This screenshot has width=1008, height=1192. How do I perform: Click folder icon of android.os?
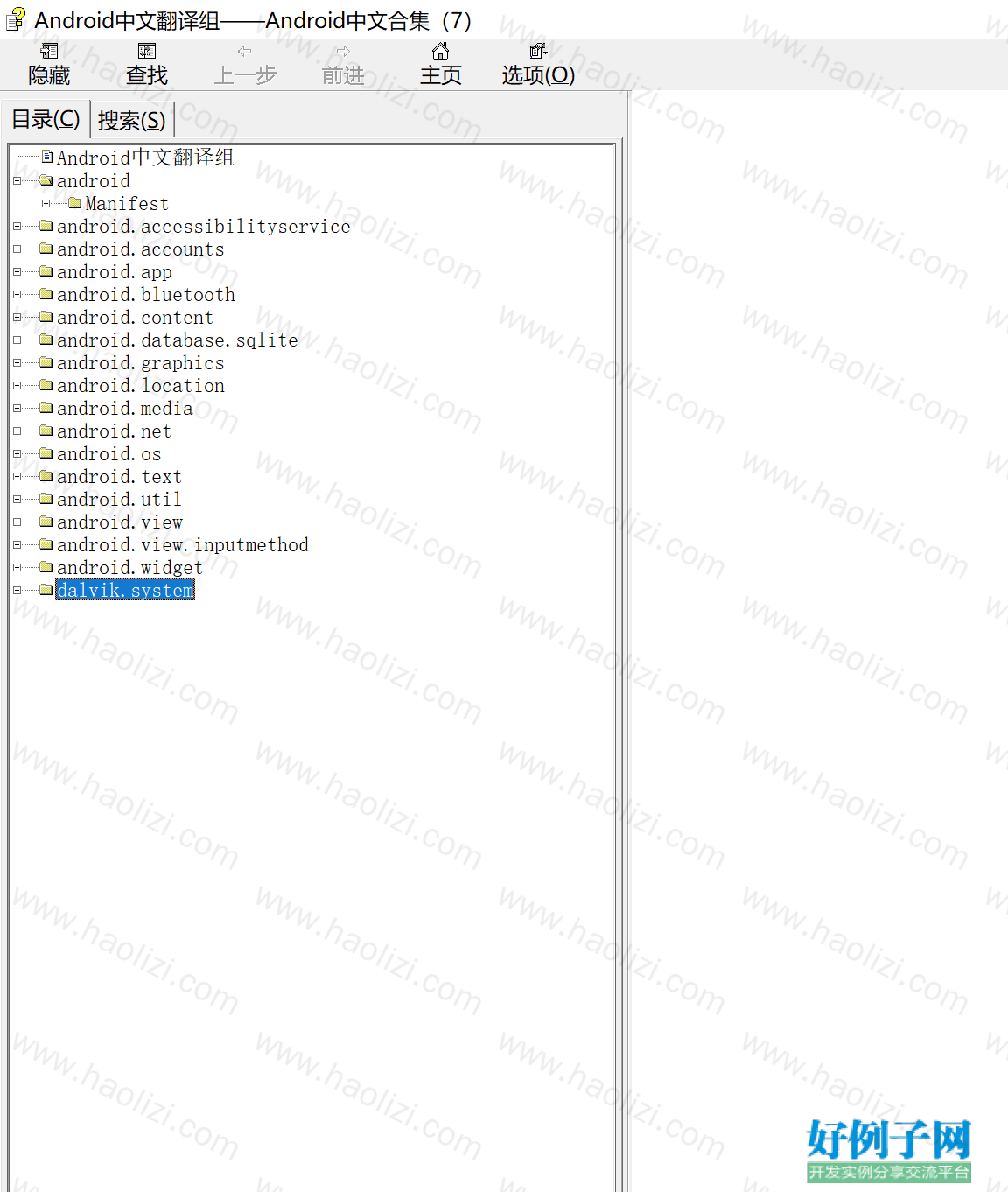click(46, 453)
